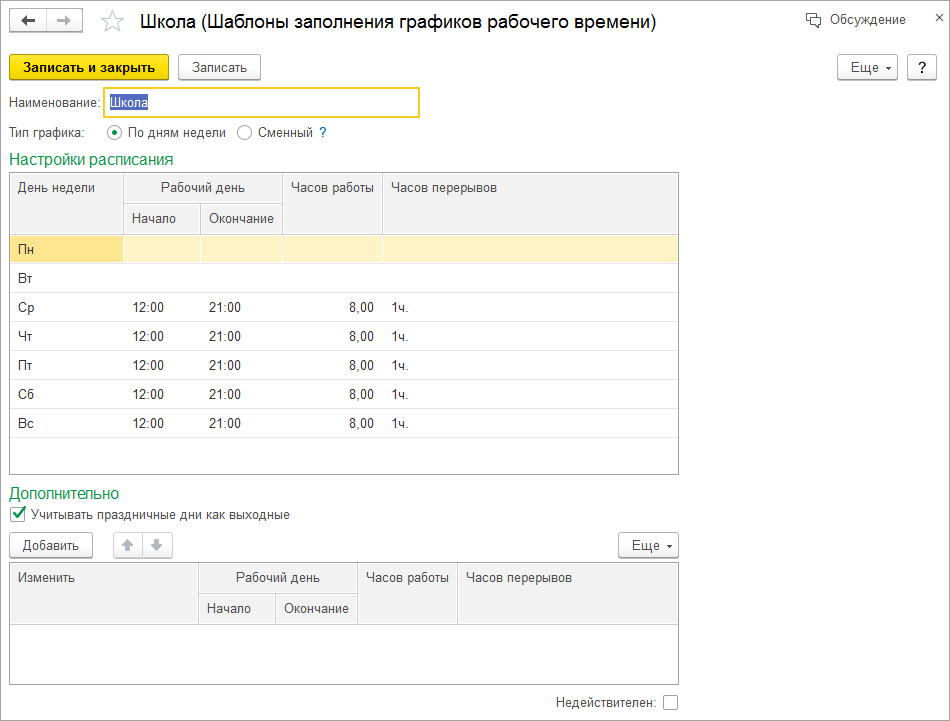Open the top Еще dropdown menu
950x721 pixels.
tap(868, 67)
